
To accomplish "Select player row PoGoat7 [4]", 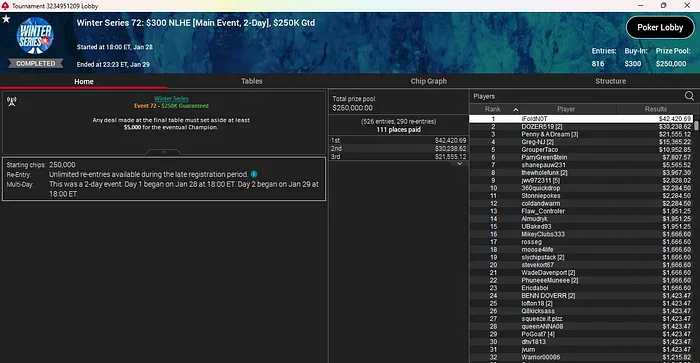I will click(x=581, y=334).
